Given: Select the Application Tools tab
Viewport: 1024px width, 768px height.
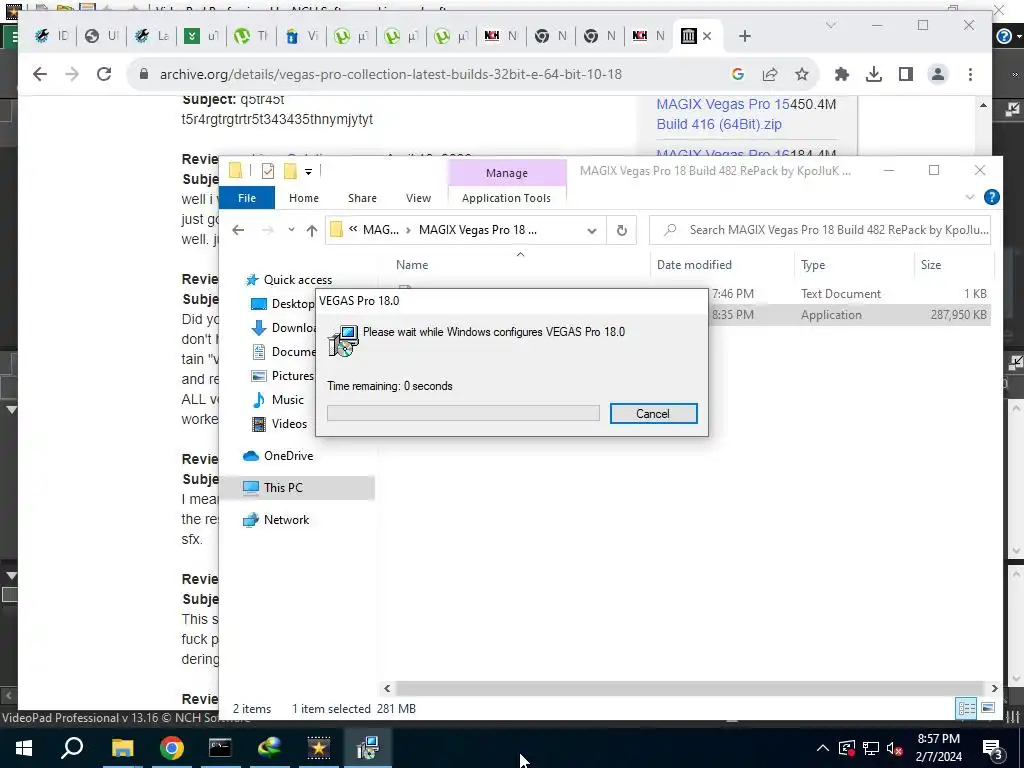Looking at the screenshot, I should click(x=506, y=198).
